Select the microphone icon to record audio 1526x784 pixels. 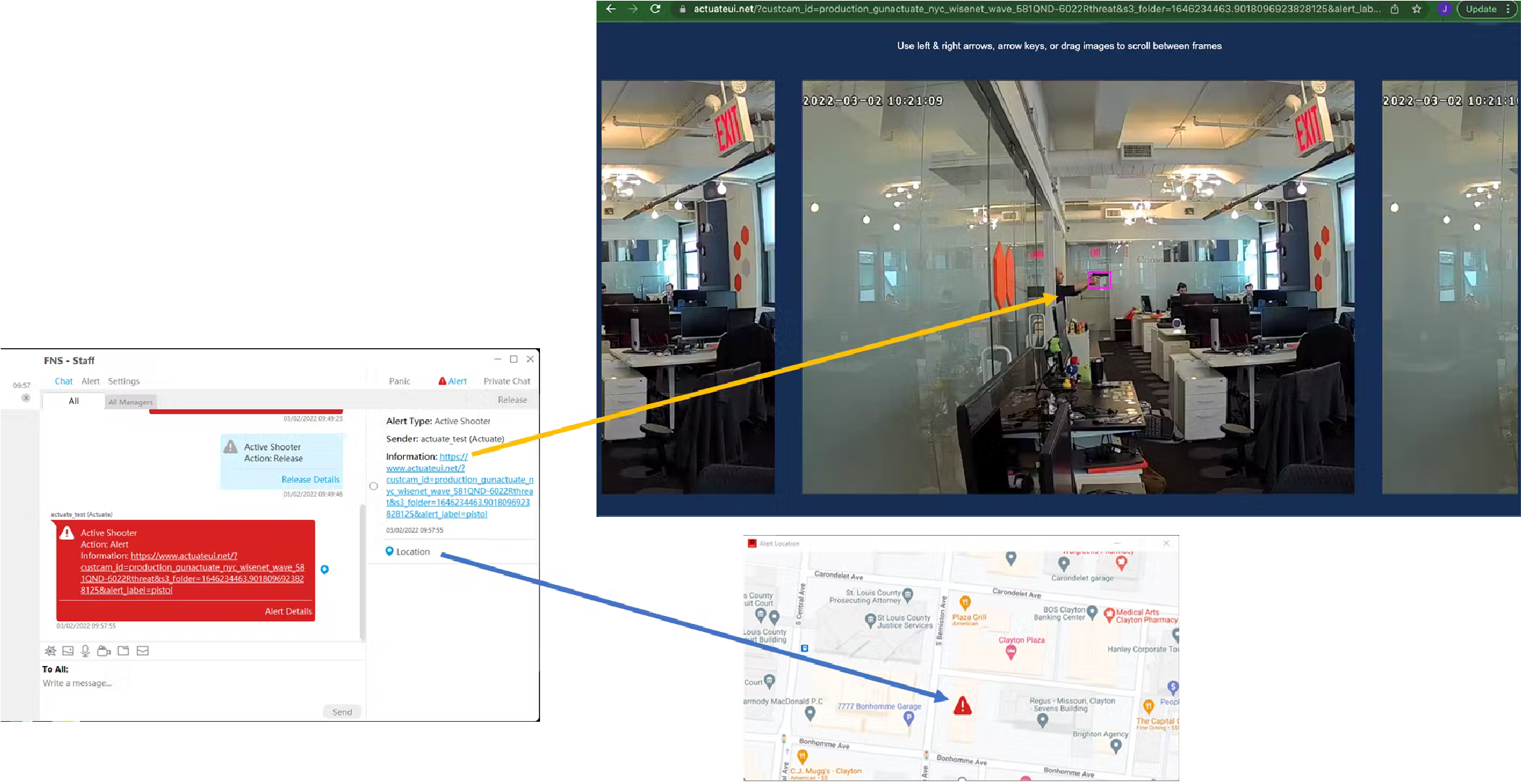(85, 650)
